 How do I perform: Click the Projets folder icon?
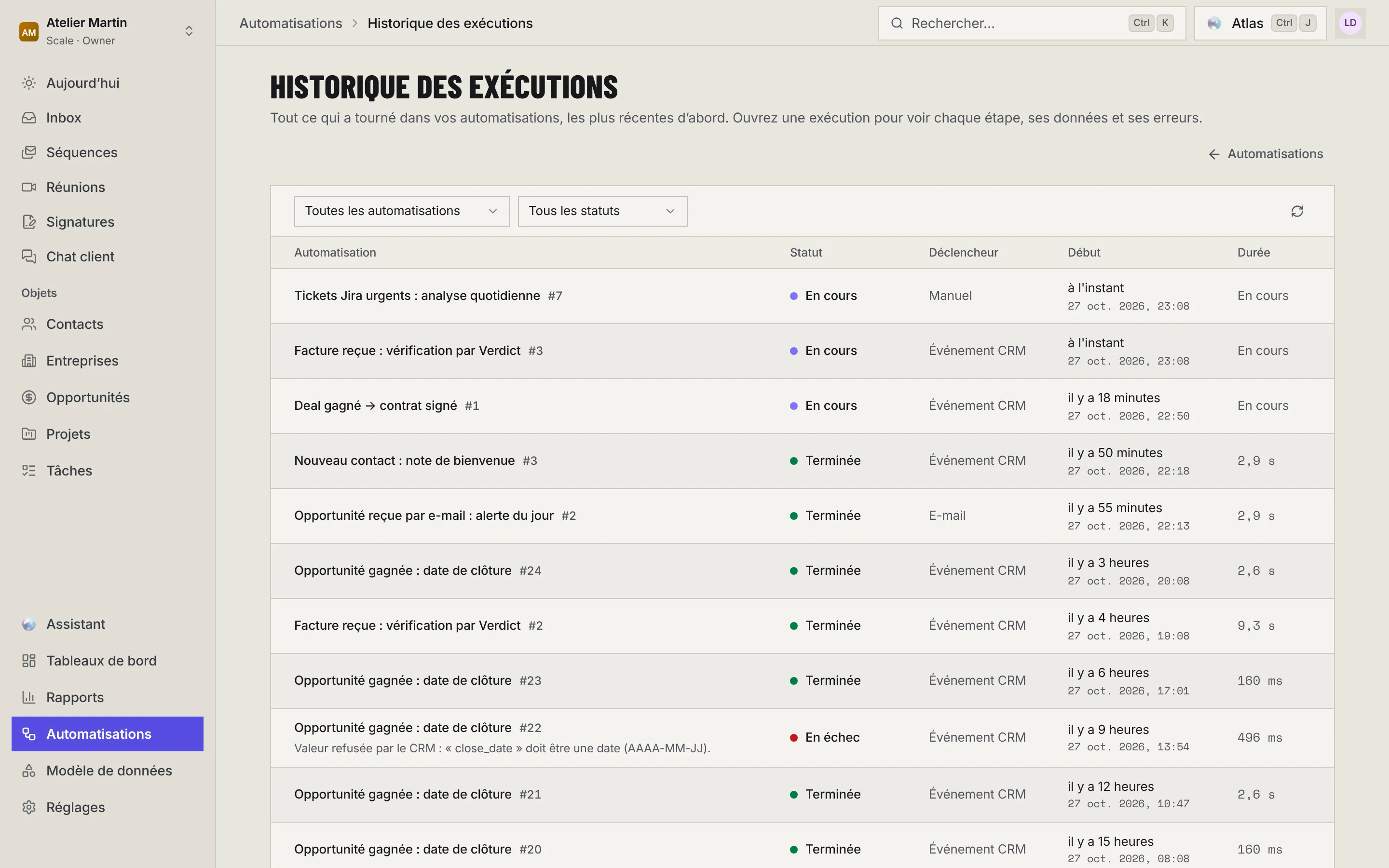[29, 434]
